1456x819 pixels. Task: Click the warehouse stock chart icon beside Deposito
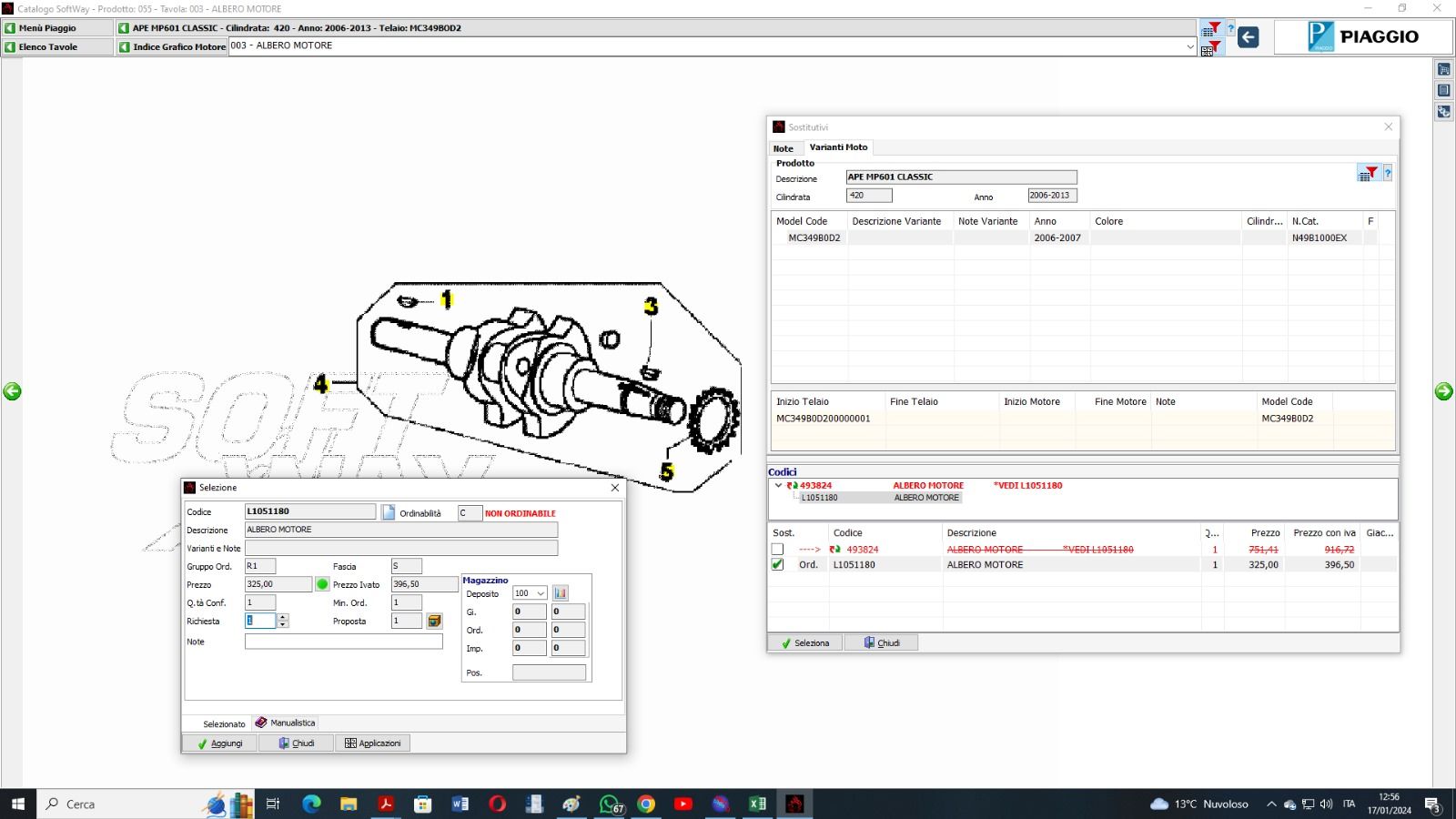click(561, 593)
